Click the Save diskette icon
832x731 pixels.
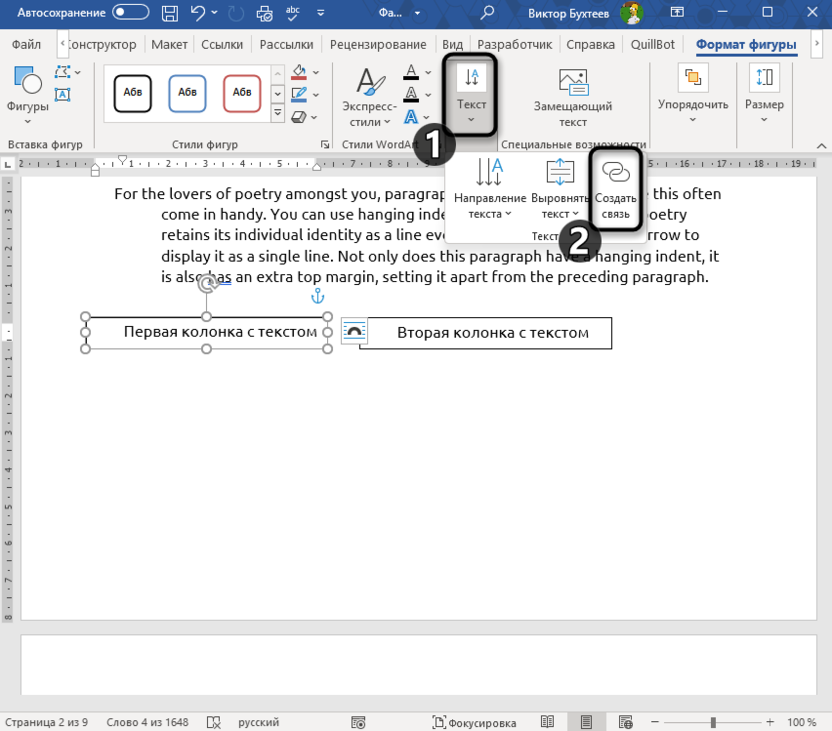[x=171, y=13]
